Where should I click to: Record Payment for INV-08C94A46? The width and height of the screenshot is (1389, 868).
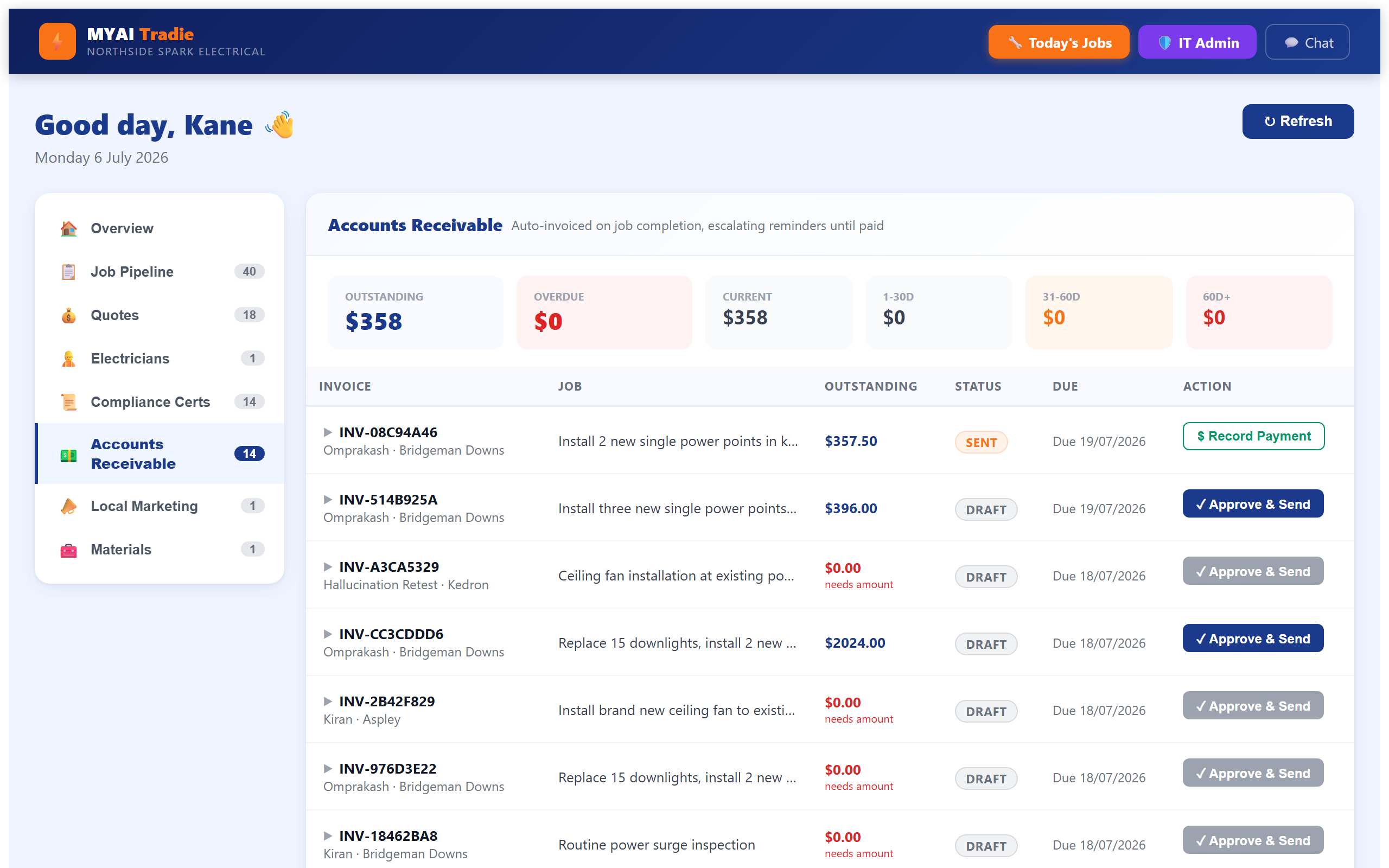click(1253, 436)
